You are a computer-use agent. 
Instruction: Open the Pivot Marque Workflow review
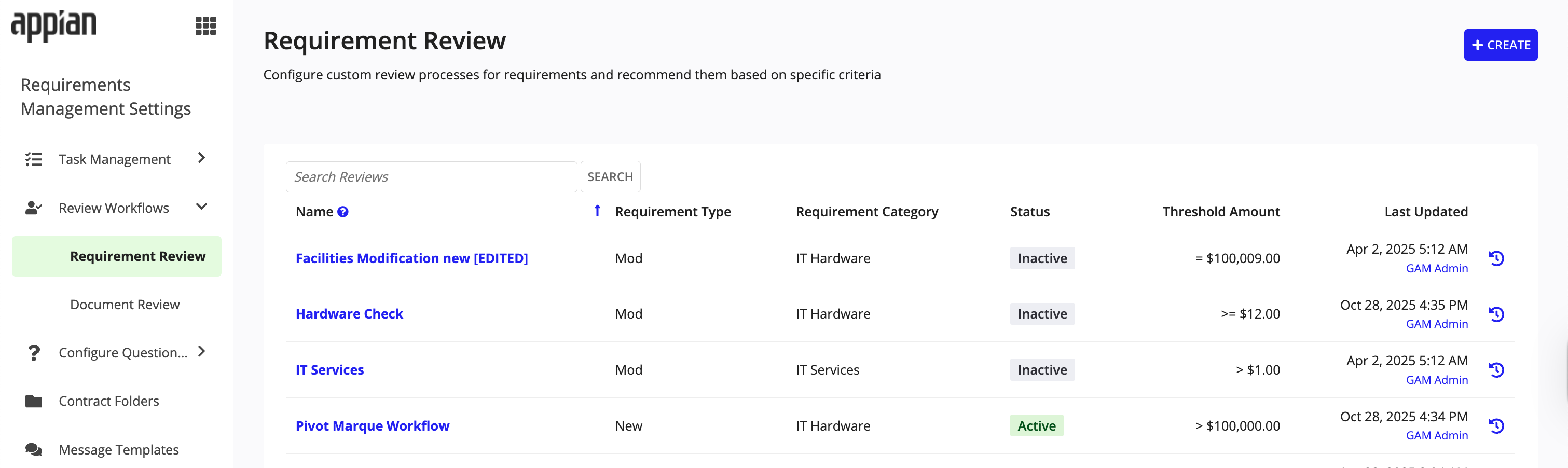coord(373,426)
